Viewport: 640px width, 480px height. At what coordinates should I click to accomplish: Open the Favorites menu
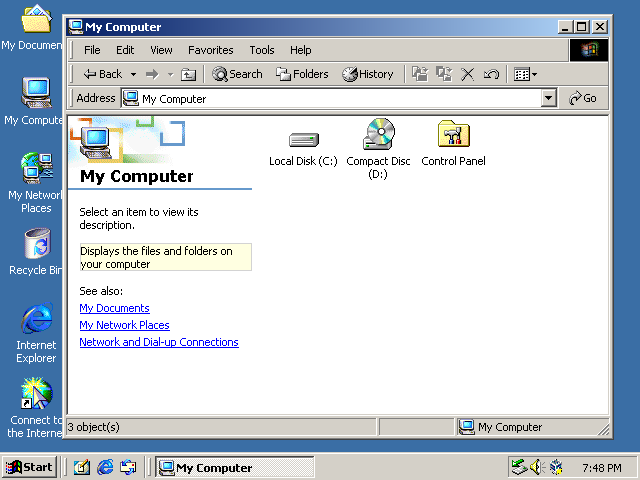point(211,50)
